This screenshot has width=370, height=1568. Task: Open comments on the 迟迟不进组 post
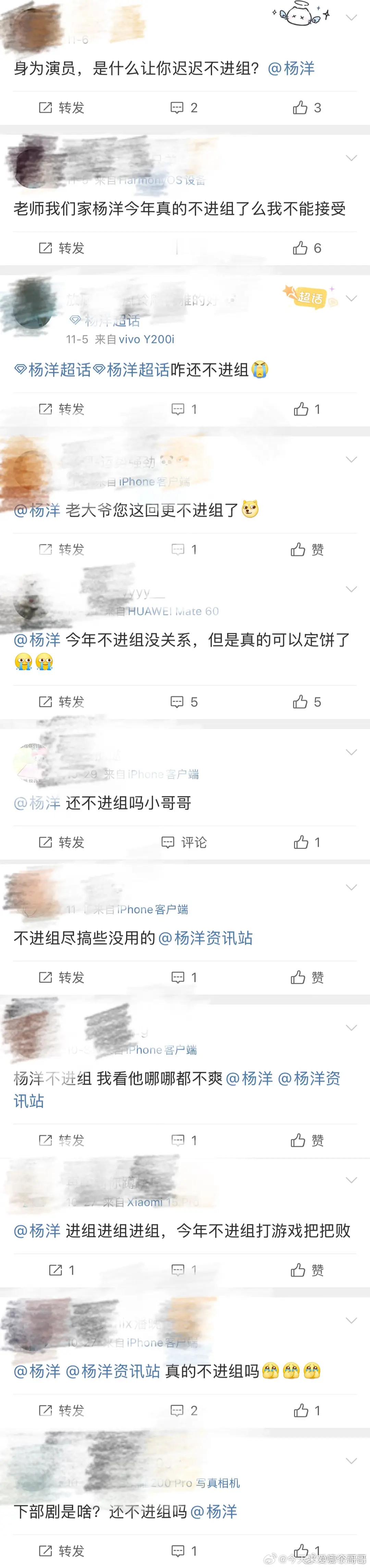(184, 108)
